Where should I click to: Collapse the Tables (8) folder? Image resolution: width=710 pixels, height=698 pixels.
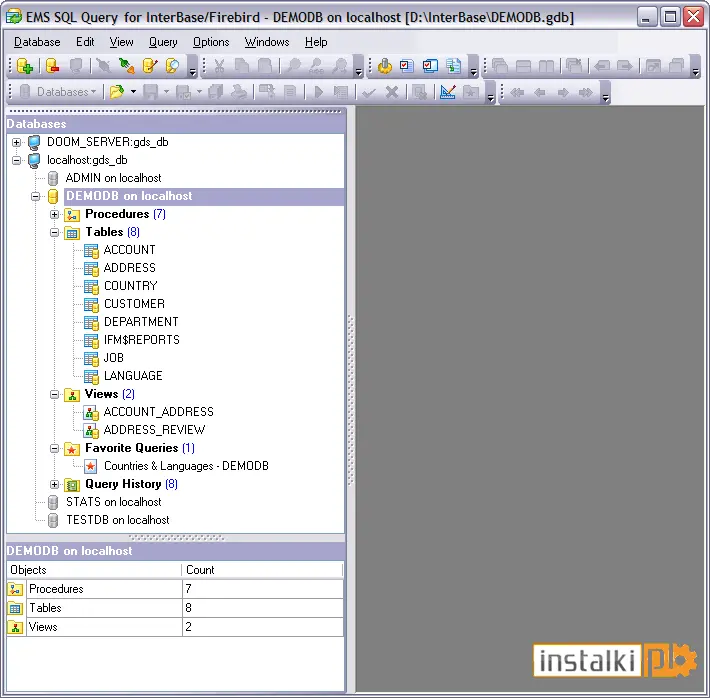tap(54, 232)
